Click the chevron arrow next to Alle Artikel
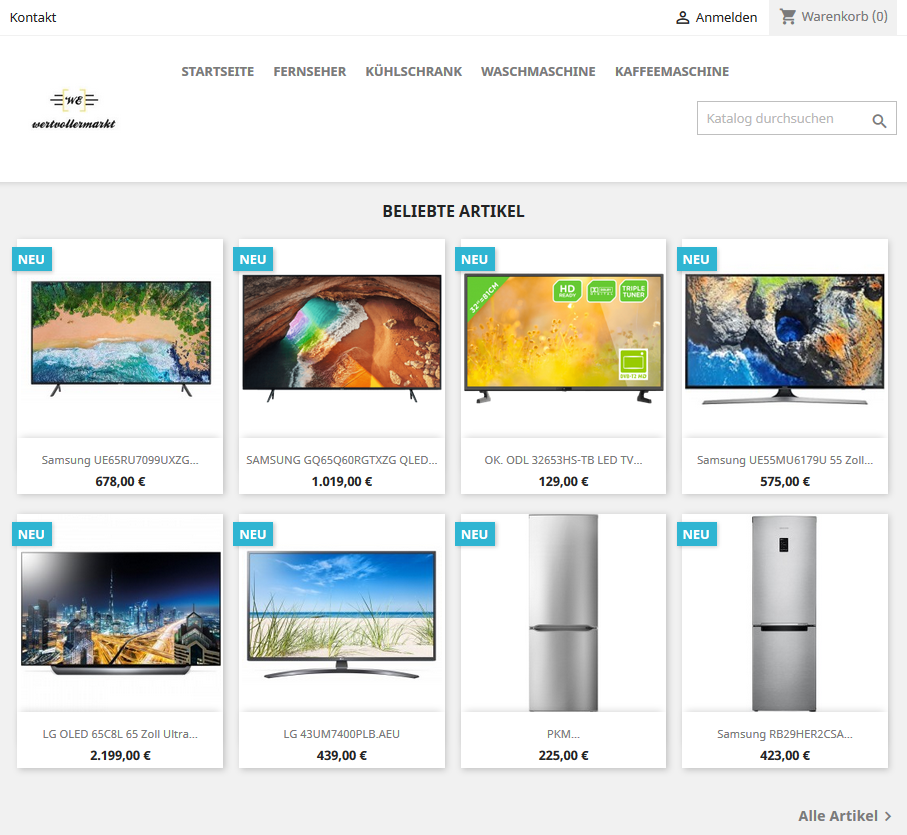Image resolution: width=907 pixels, height=835 pixels. [x=888, y=816]
